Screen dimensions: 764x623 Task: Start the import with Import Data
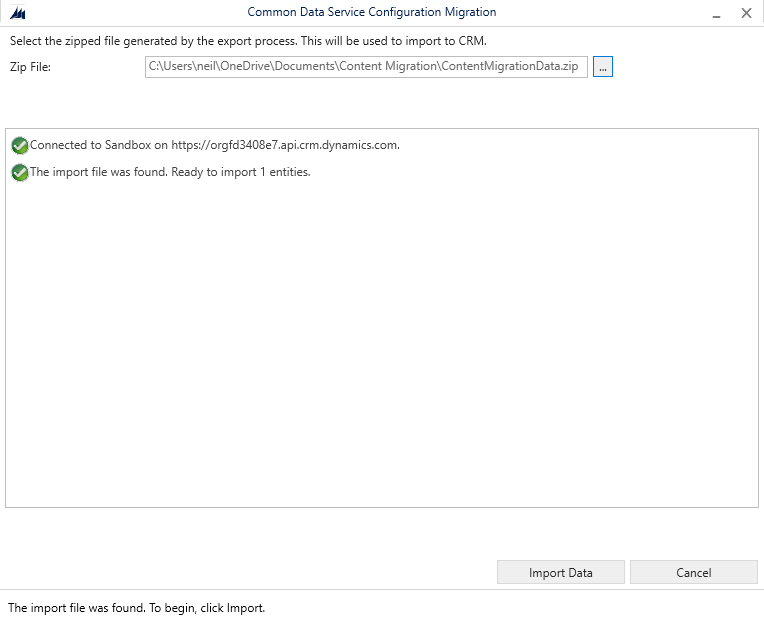pos(560,573)
